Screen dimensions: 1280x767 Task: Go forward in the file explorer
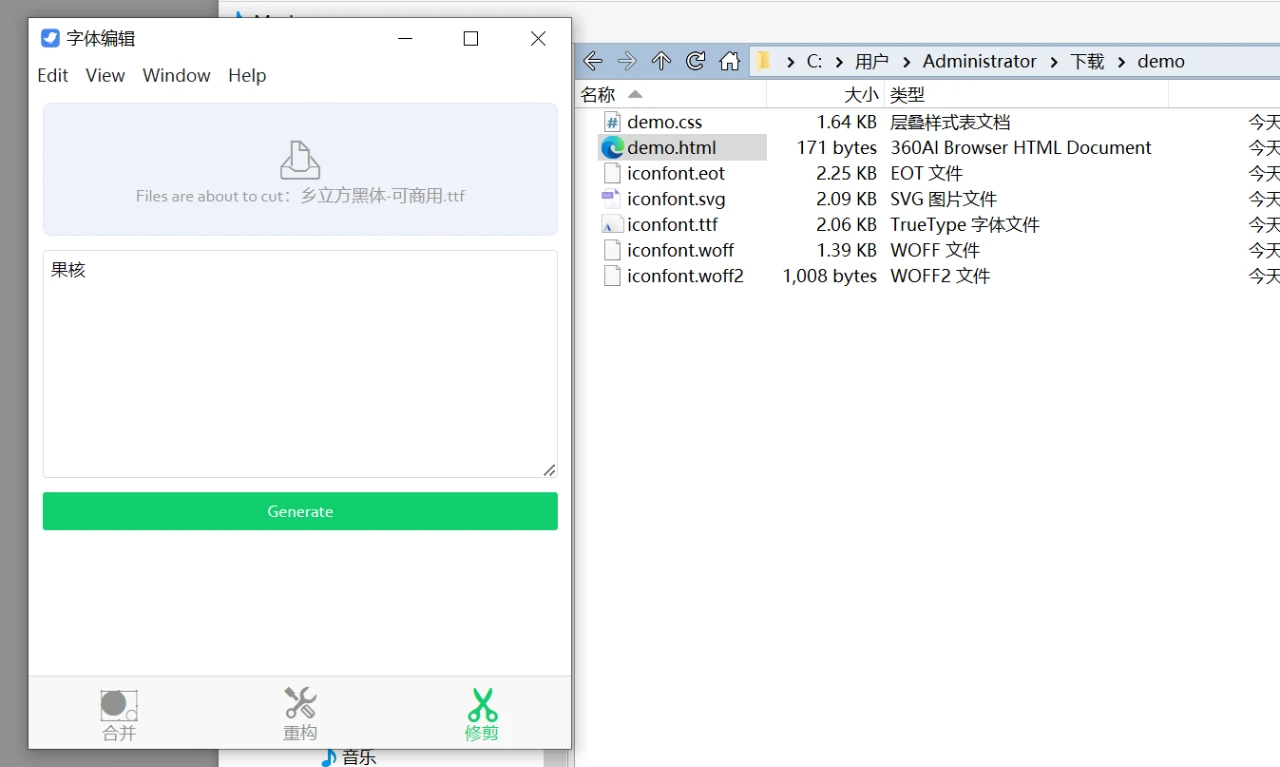627,61
